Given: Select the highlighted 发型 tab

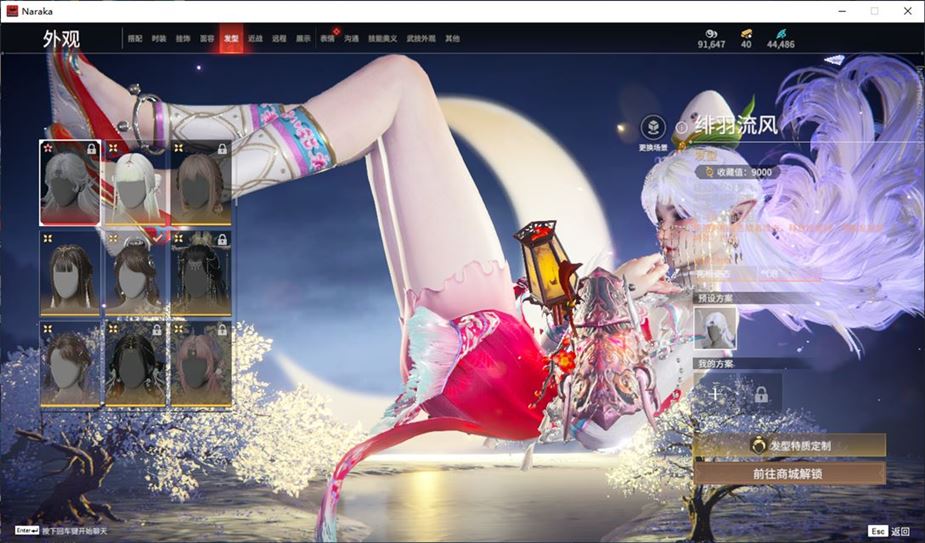Looking at the screenshot, I should tap(231, 38).
